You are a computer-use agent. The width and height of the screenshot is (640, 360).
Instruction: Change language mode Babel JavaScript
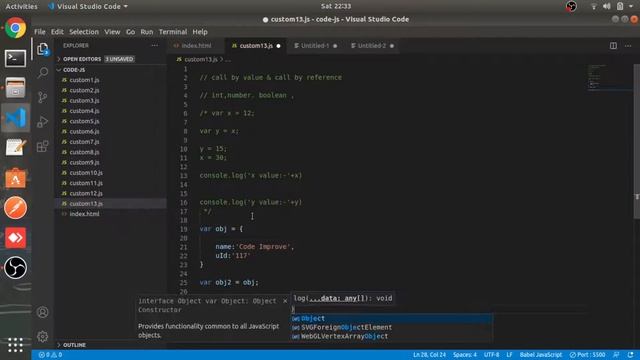(540, 355)
